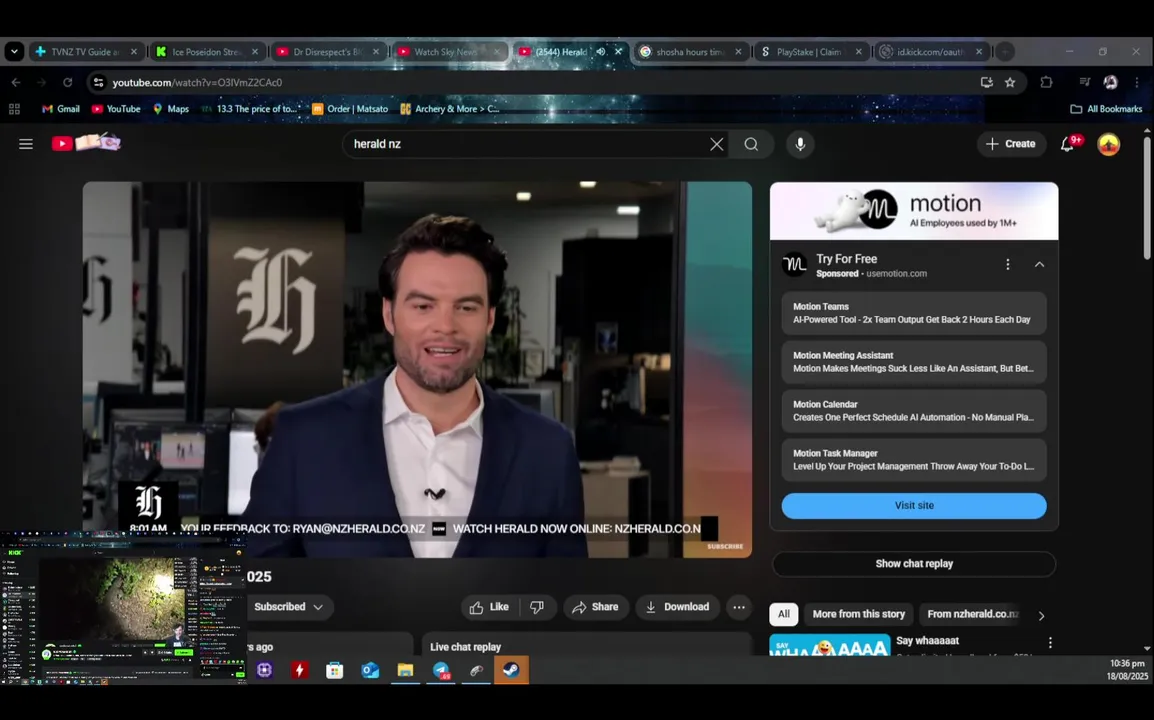Like the video
This screenshot has width=1154, height=720.
point(490,607)
